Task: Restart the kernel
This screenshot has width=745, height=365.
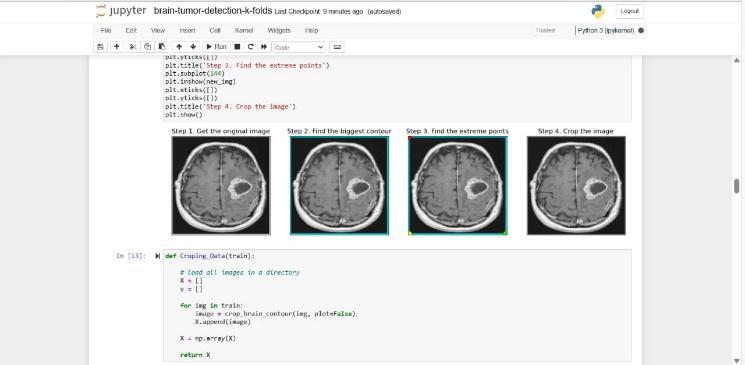Action: [x=250, y=47]
